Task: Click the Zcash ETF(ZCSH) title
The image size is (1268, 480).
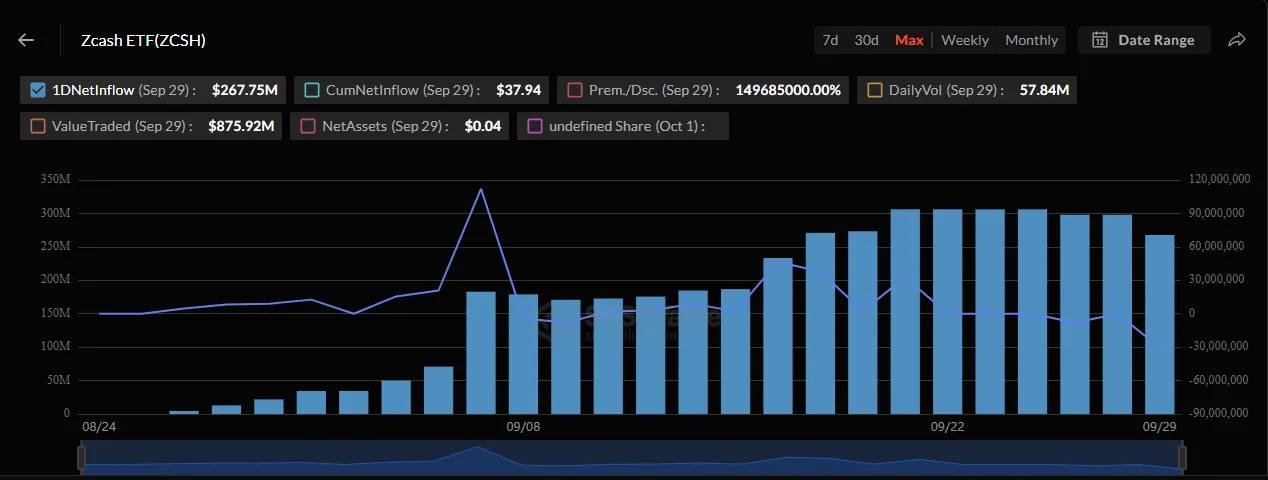Action: (x=143, y=40)
